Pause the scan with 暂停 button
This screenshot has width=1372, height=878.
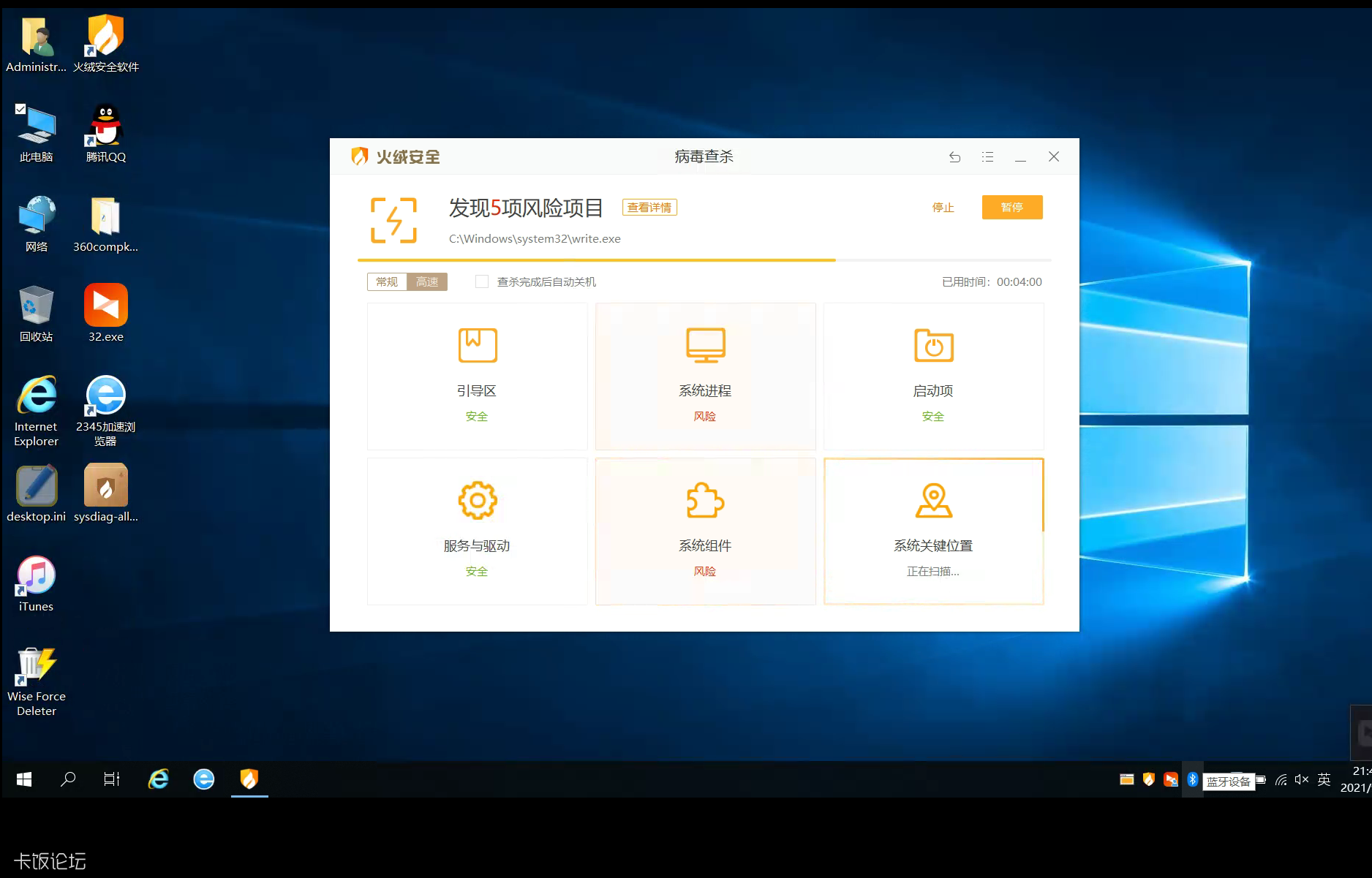coord(1012,208)
